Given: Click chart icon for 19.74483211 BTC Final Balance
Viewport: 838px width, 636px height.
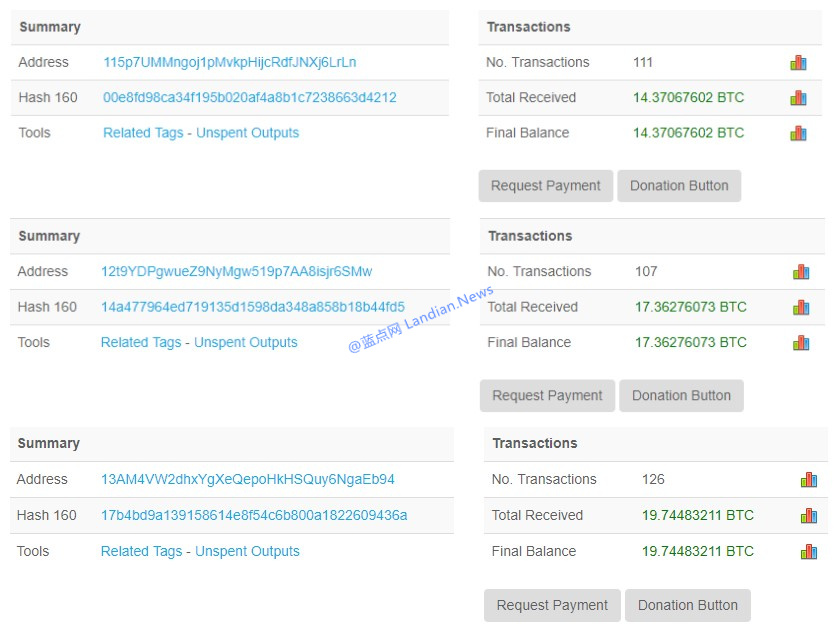Looking at the screenshot, I should point(809,551).
